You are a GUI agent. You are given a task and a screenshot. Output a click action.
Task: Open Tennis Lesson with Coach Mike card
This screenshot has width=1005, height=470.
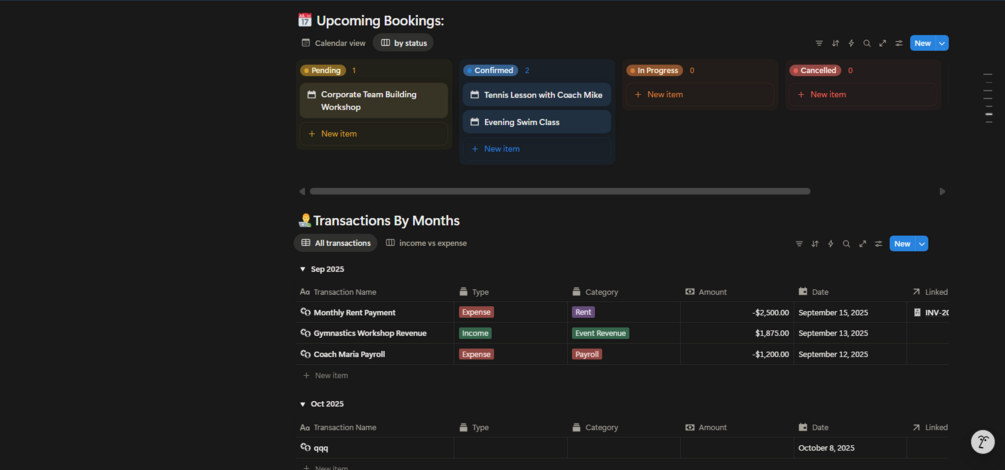[542, 95]
